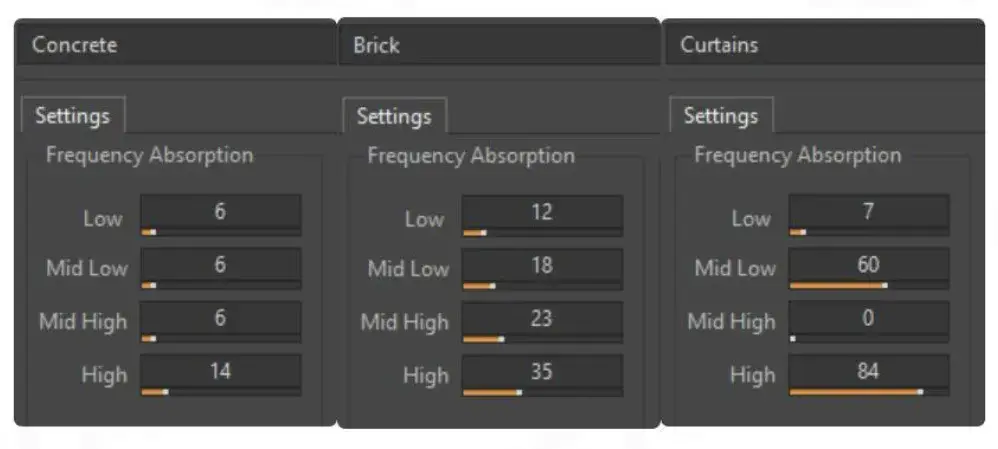Select the Curtains title bar
The image size is (998, 449).
tap(825, 45)
